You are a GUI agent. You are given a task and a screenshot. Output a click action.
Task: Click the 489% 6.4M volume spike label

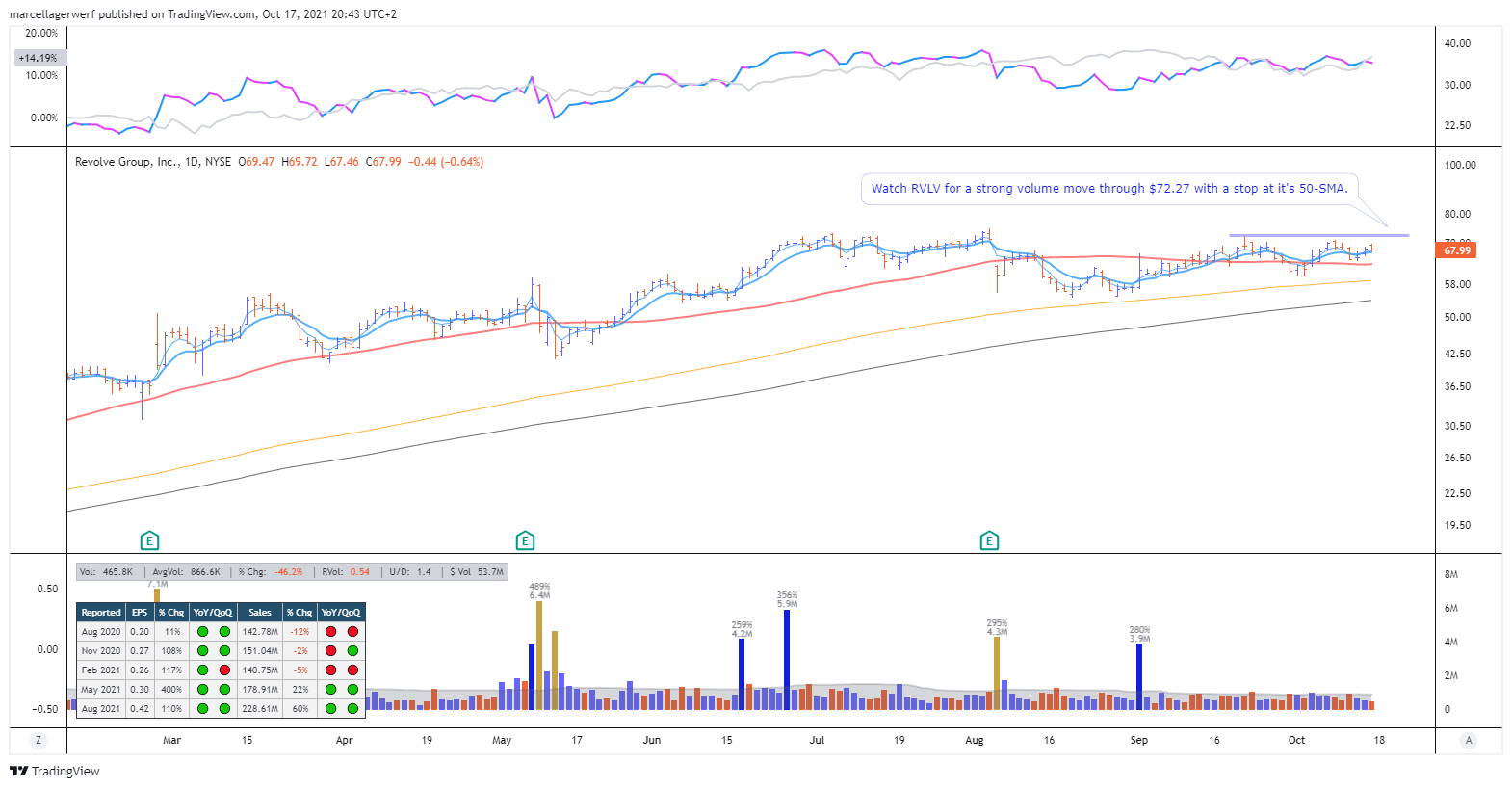click(539, 591)
